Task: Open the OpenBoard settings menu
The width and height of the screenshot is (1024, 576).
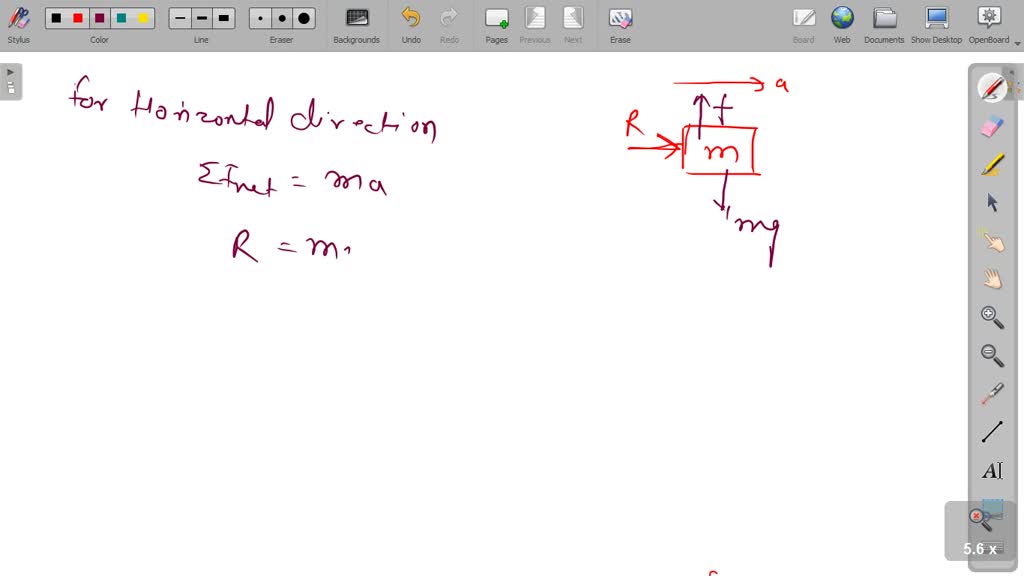Action: point(988,18)
